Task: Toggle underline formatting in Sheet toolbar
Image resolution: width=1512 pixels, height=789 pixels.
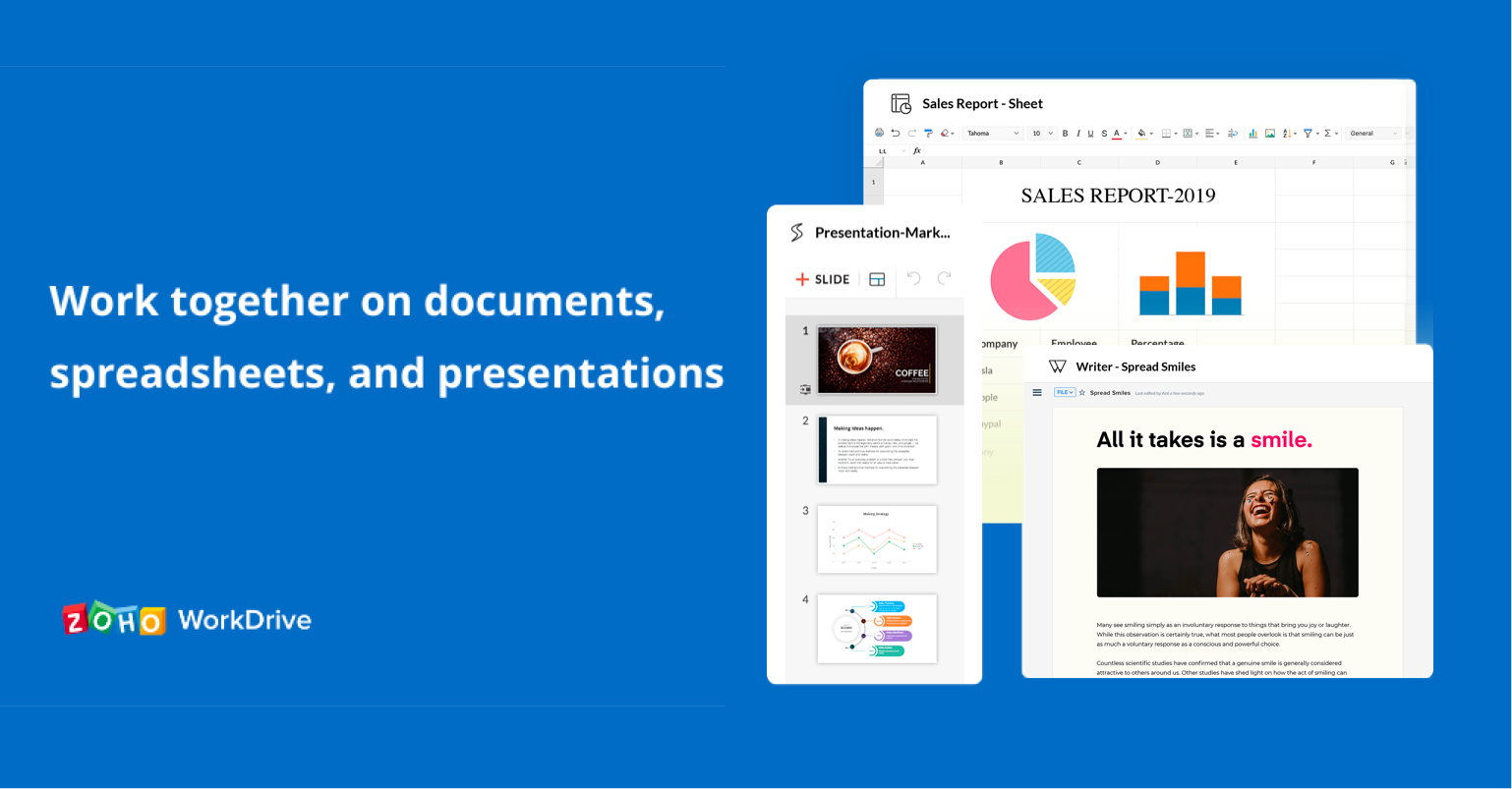Action: [1089, 133]
